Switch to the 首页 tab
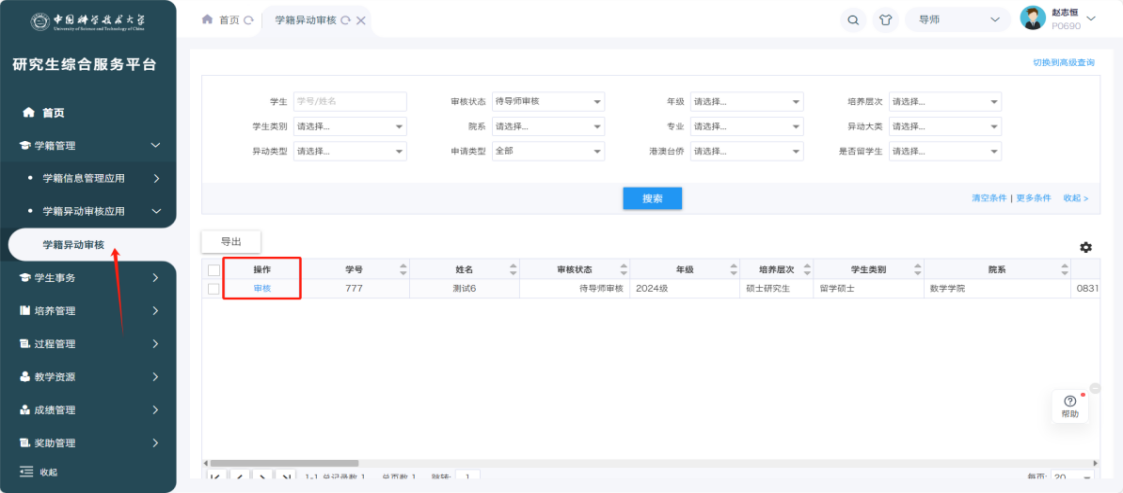1123x493 pixels. click(x=226, y=20)
